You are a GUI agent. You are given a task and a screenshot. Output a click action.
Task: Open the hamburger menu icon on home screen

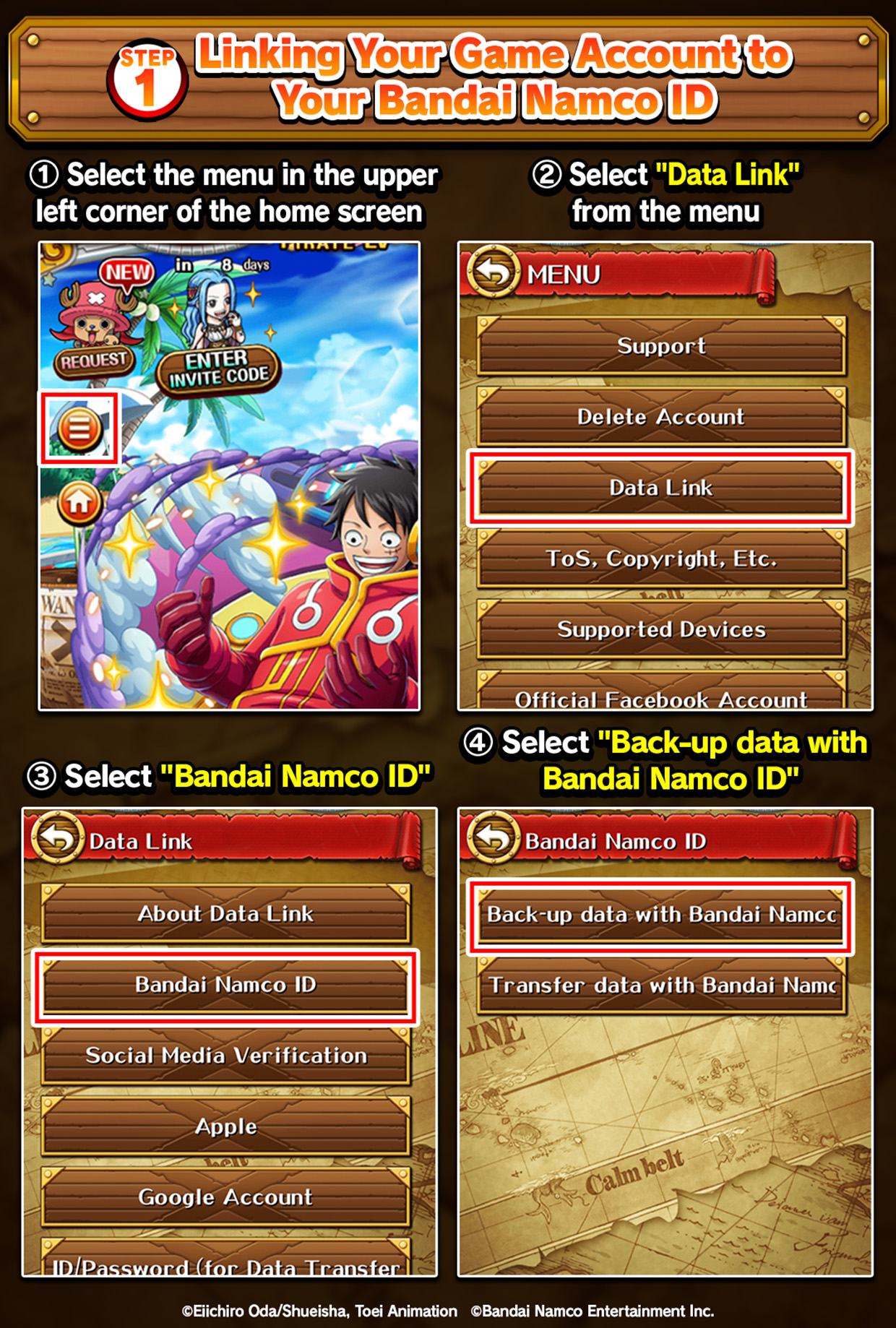79,428
